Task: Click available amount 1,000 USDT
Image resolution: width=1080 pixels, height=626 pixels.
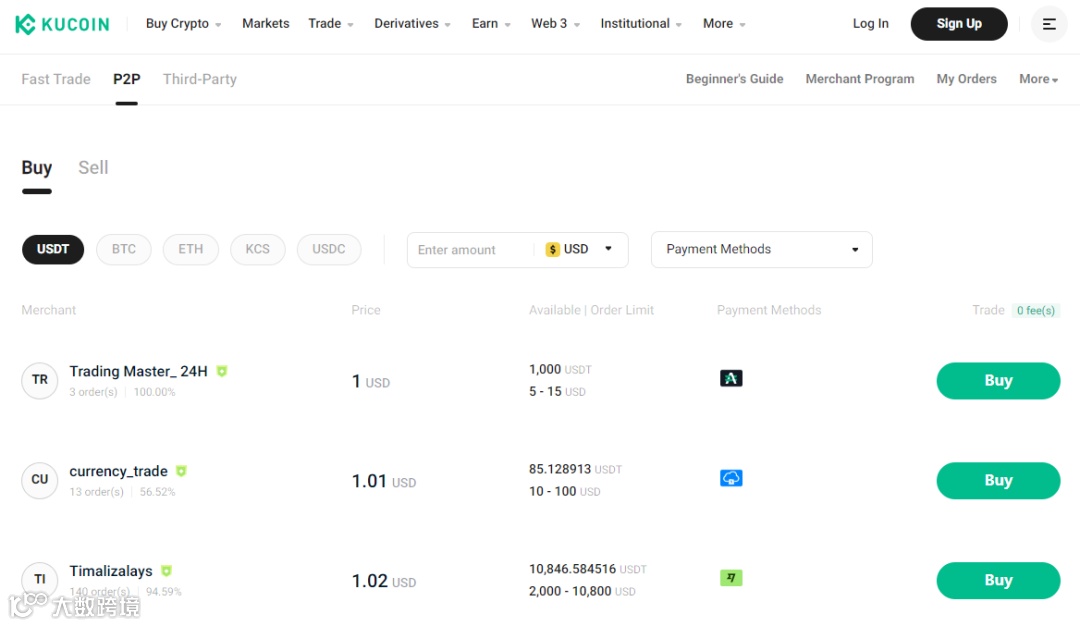Action: pos(560,369)
